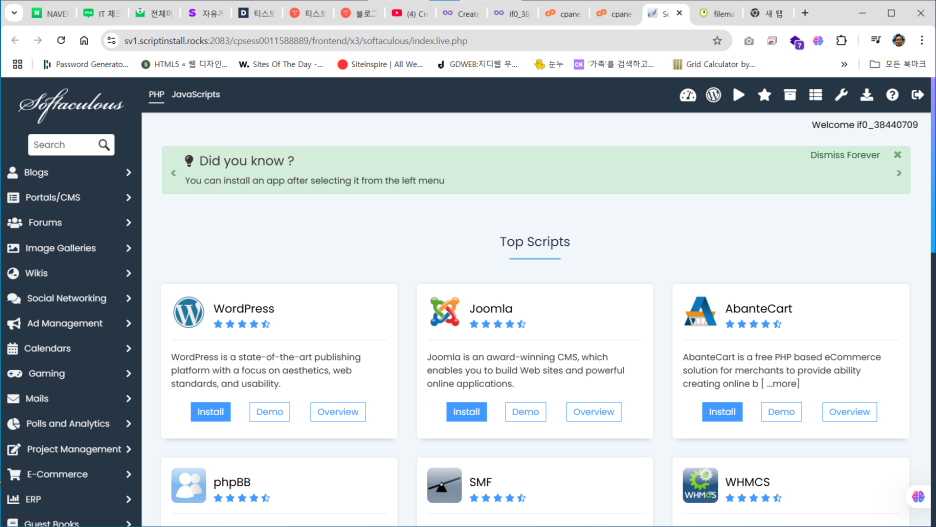Open the script ratings star icon in top bar
936x527 pixels.
click(x=764, y=95)
